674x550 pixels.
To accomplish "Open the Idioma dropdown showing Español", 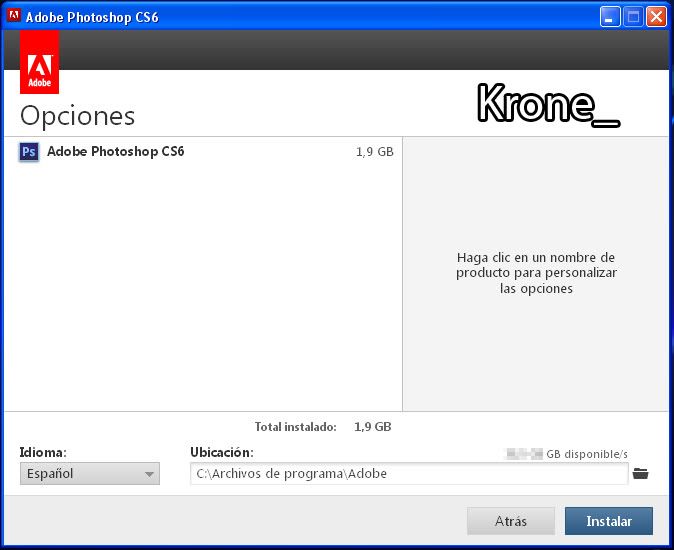I will pos(90,474).
